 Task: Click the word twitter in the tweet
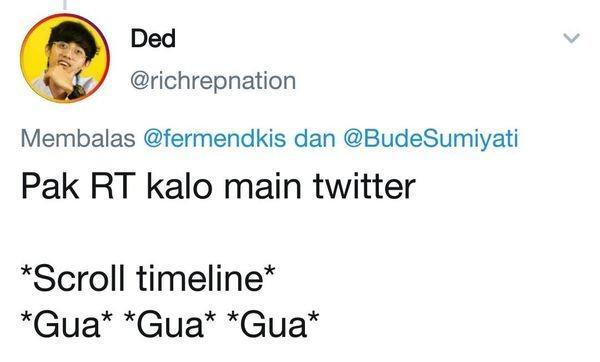364,186
